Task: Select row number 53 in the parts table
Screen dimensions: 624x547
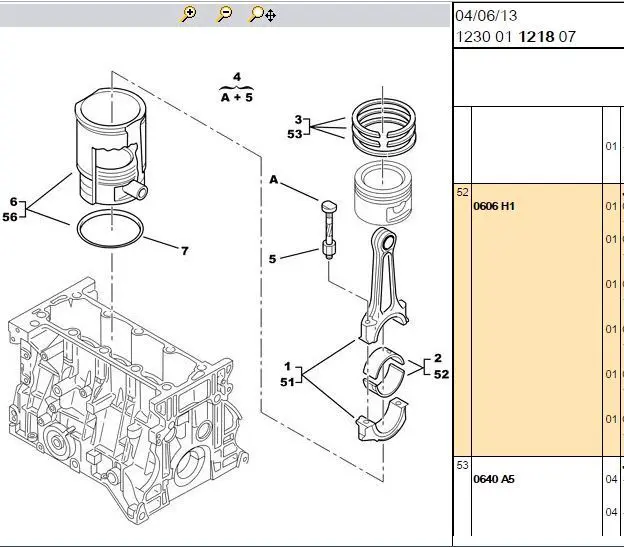Action: point(462,465)
